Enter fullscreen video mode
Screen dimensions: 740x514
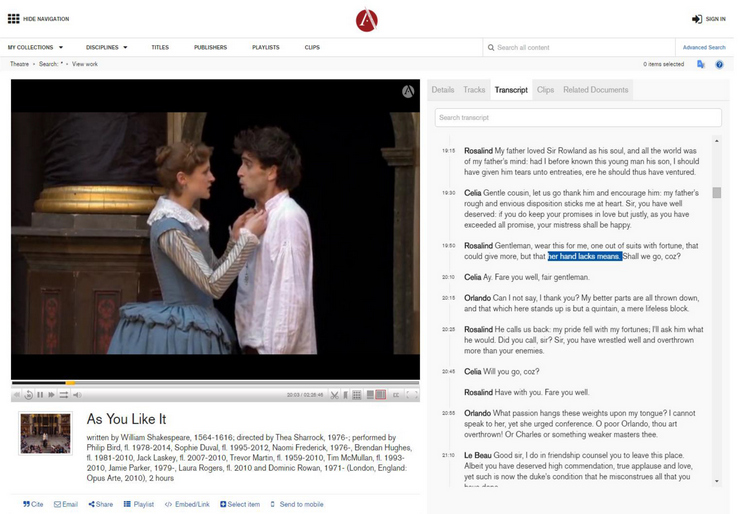(x=411, y=395)
